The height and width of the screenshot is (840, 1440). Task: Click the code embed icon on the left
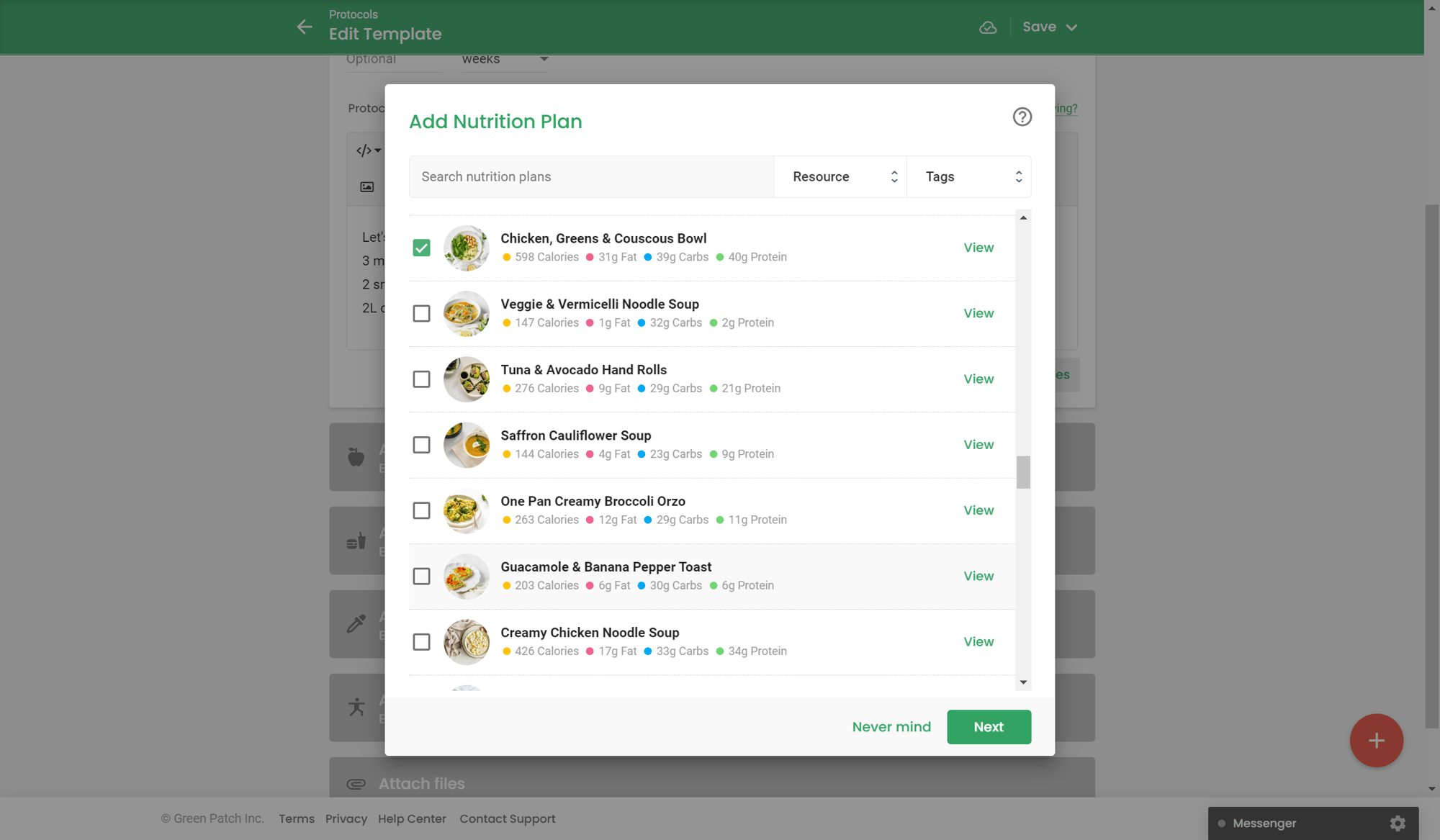point(364,151)
